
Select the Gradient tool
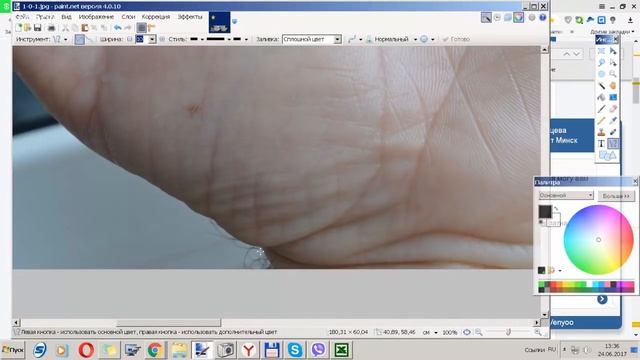pos(613,97)
